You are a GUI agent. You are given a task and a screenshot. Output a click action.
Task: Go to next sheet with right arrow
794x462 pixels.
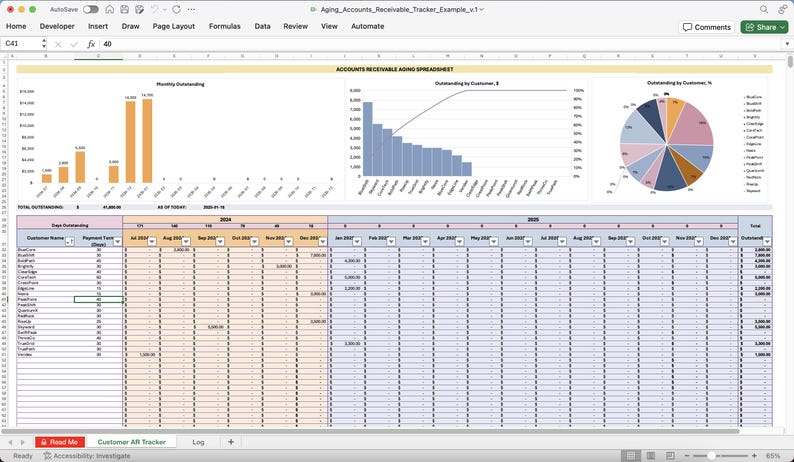tap(22, 442)
